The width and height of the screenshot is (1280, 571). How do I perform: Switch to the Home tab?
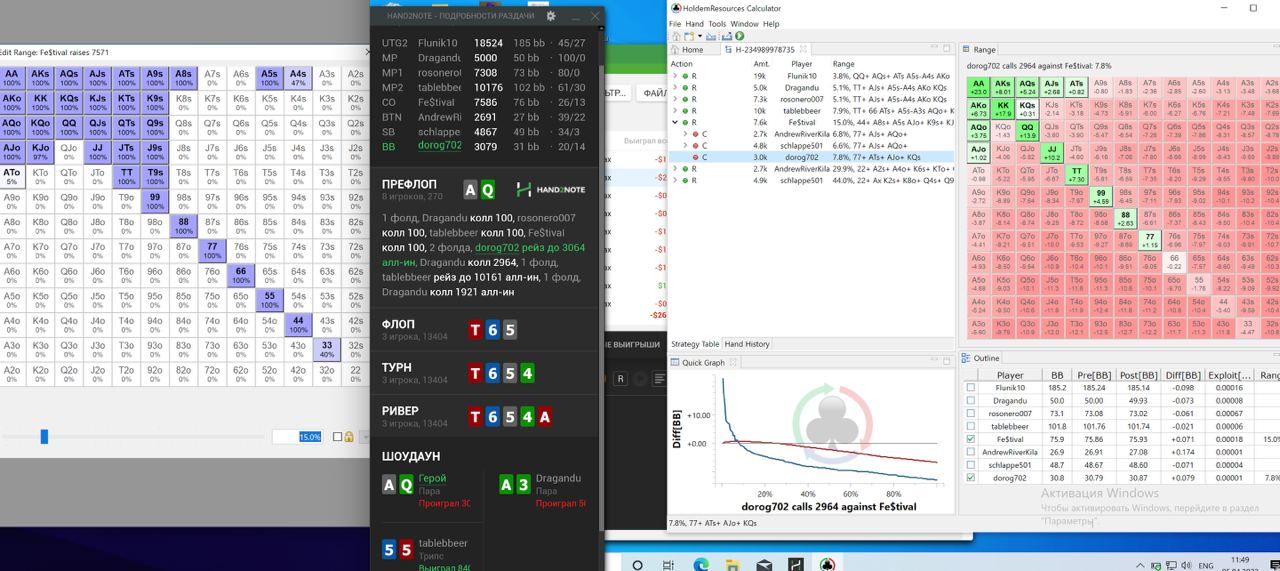692,49
